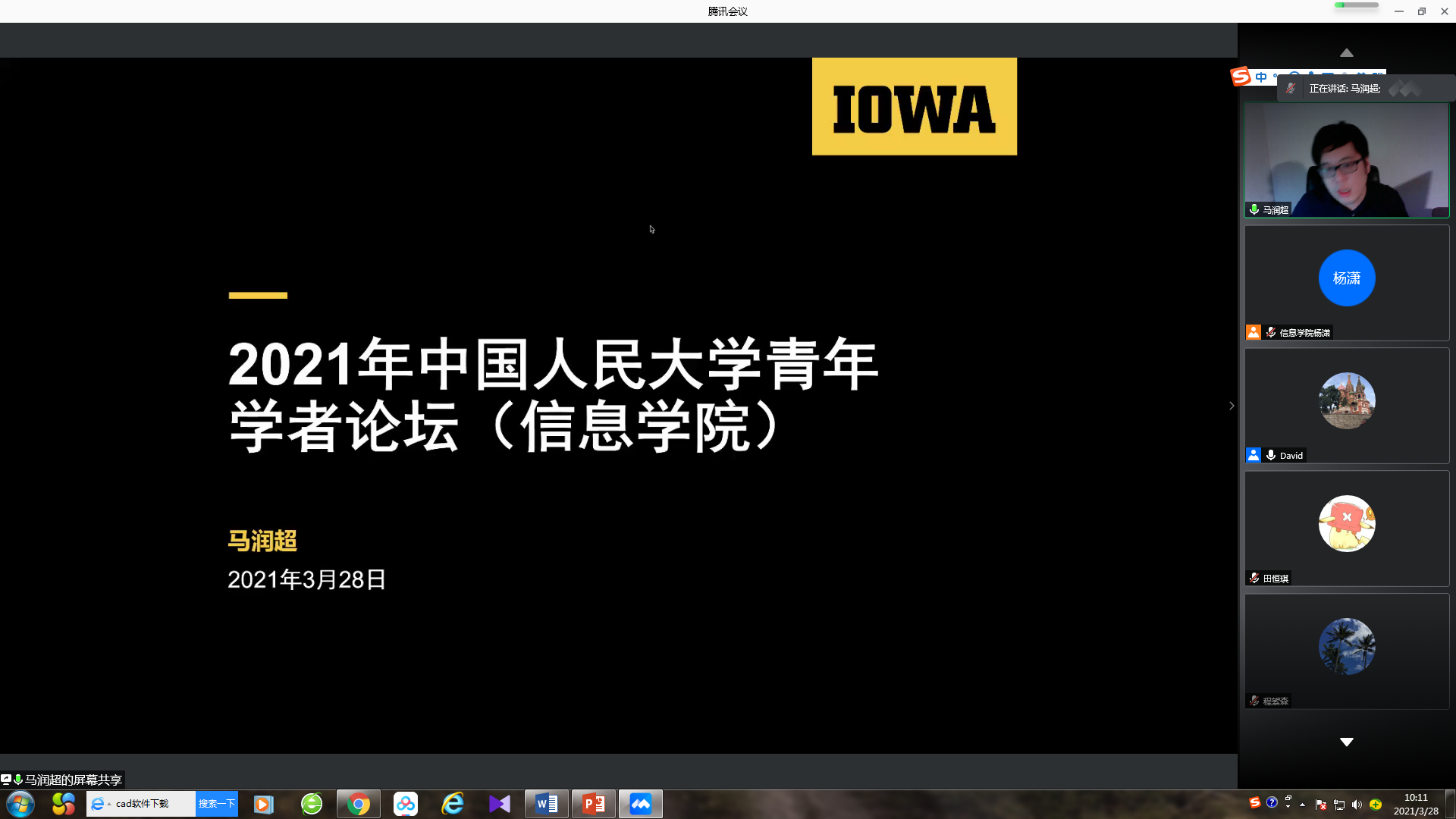Open PowerPoint from the taskbar
The height and width of the screenshot is (819, 1456).
(593, 804)
